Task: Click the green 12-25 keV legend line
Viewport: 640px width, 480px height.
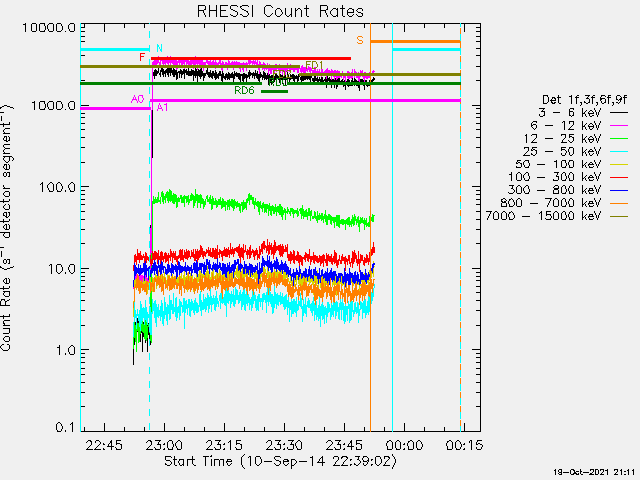Action: pos(619,139)
